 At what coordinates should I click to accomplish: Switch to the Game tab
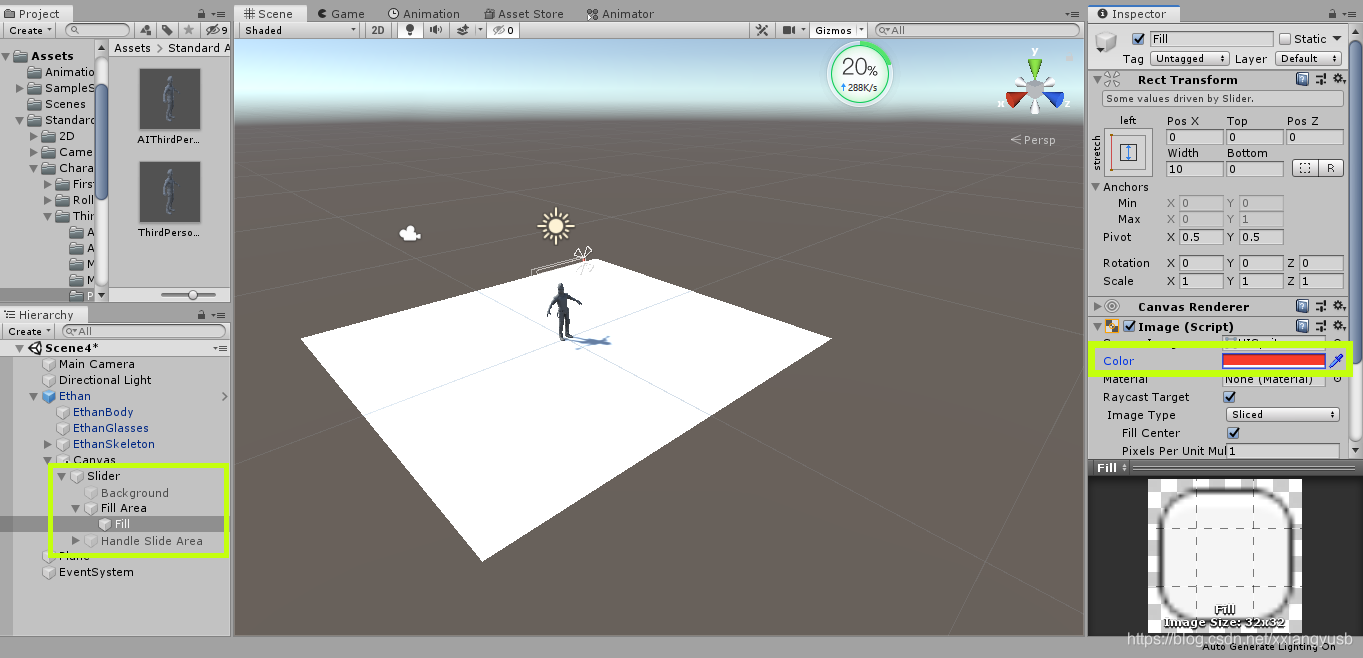pyautogui.click(x=340, y=14)
